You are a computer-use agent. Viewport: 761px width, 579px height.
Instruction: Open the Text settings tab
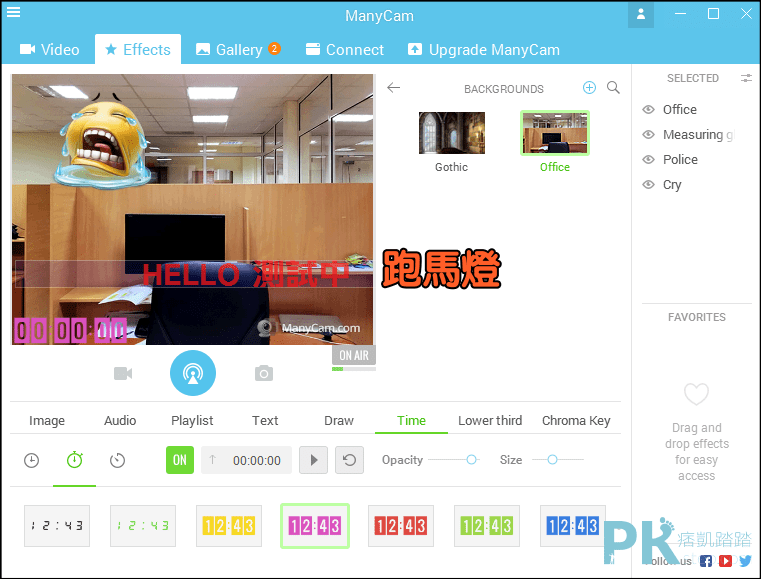[265, 420]
